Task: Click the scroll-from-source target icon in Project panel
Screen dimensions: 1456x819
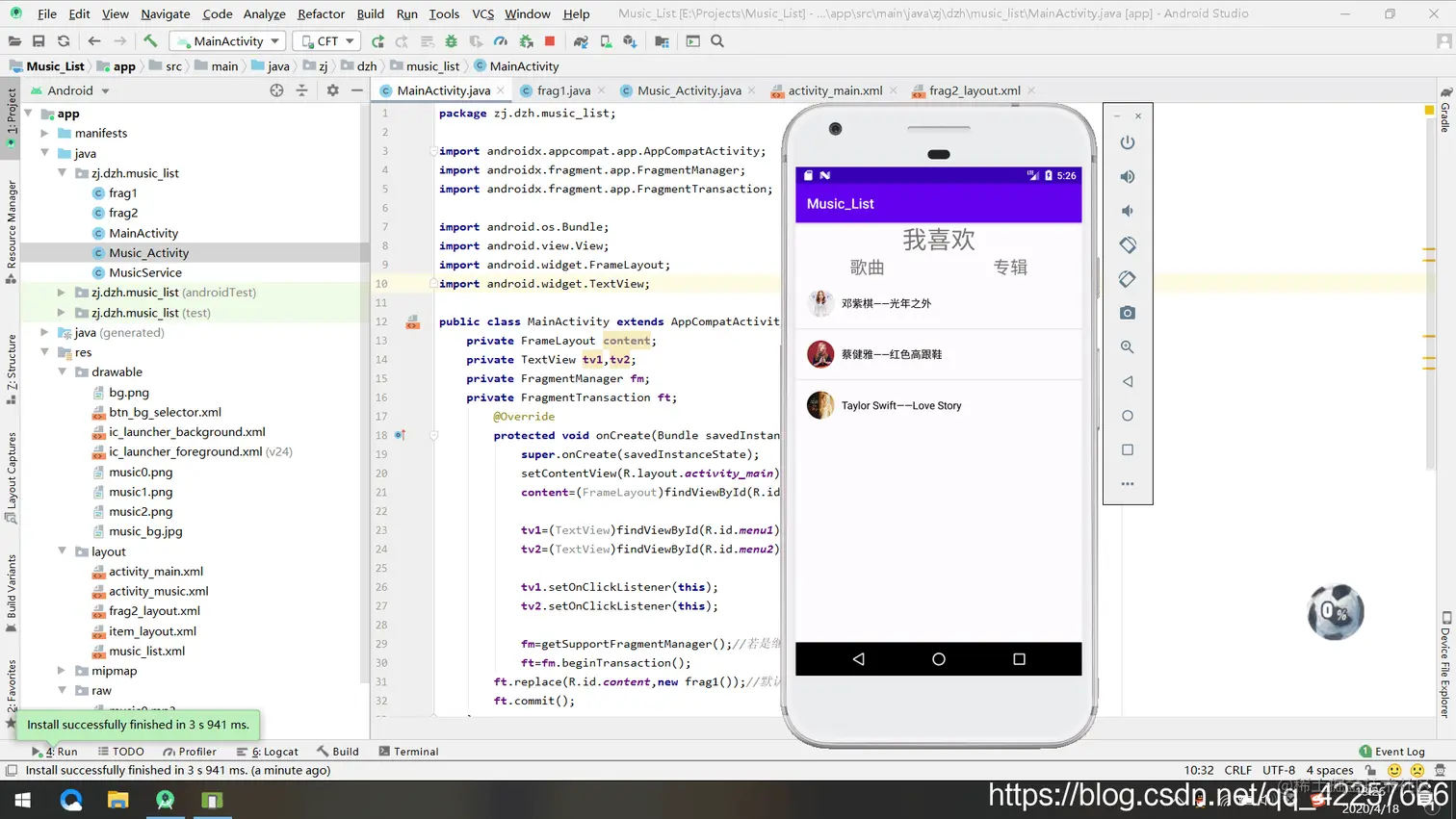Action: tap(276, 90)
